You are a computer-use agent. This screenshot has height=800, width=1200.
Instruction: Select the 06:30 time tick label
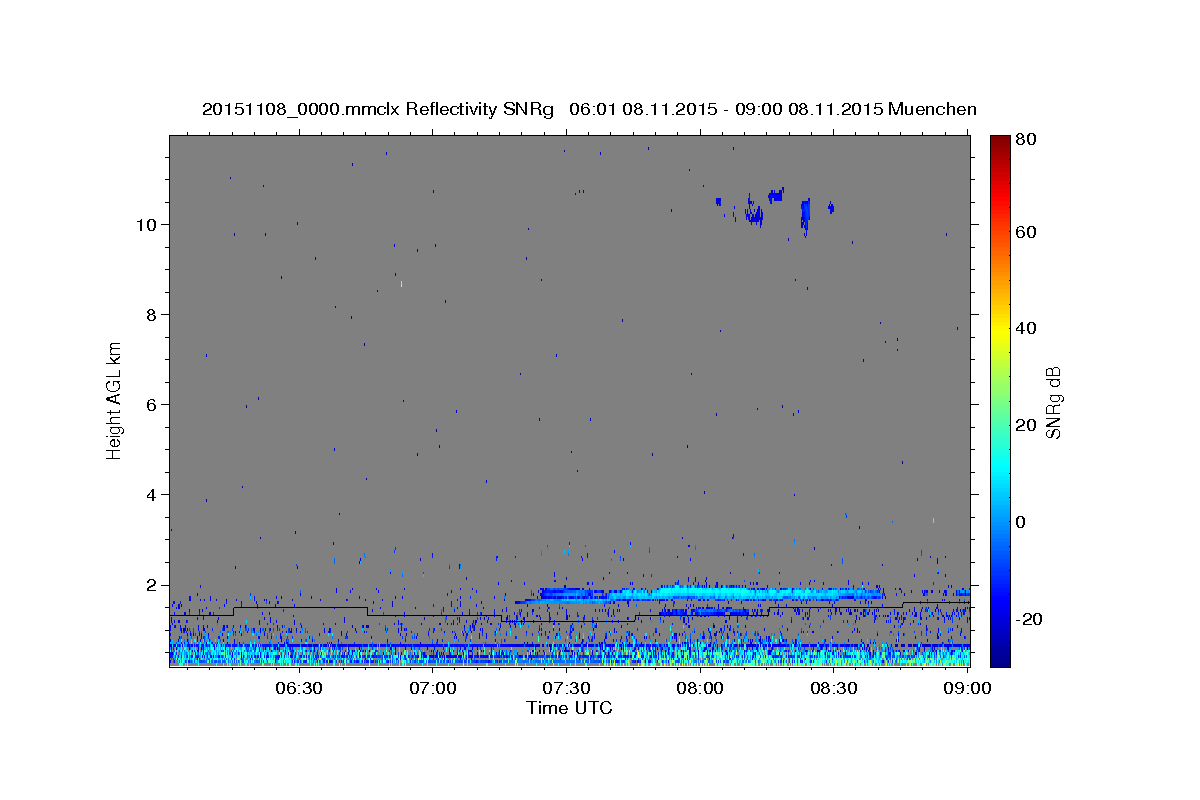(x=299, y=688)
